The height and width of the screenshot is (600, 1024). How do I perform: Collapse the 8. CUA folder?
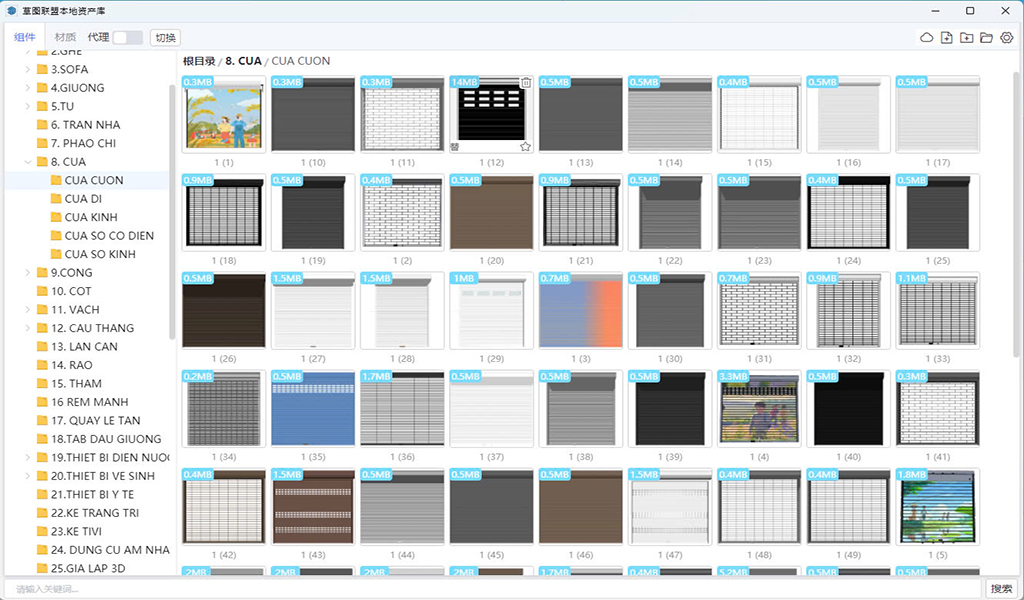[x=28, y=162]
